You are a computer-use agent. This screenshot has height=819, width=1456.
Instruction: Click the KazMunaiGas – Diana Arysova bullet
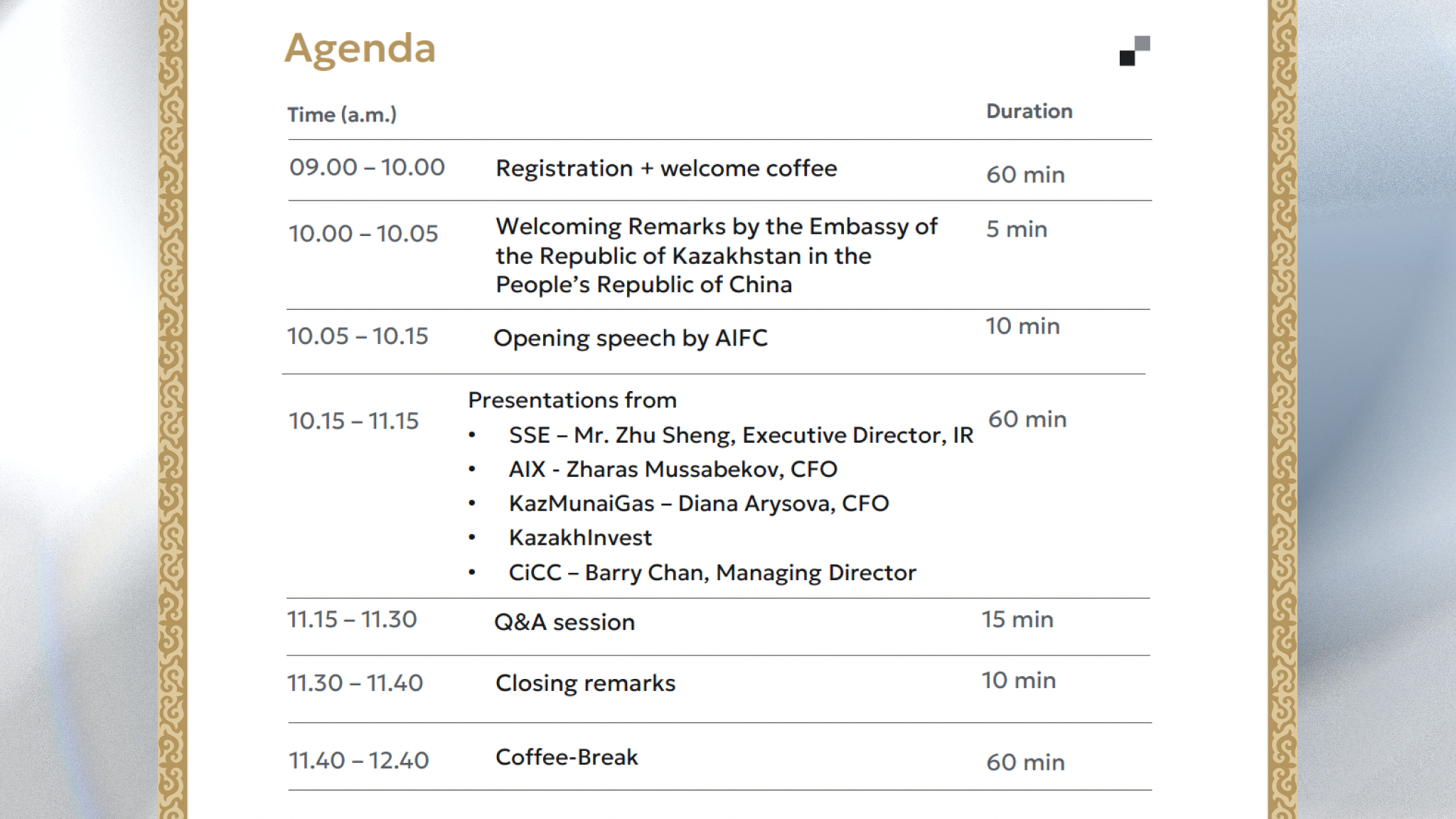click(699, 503)
